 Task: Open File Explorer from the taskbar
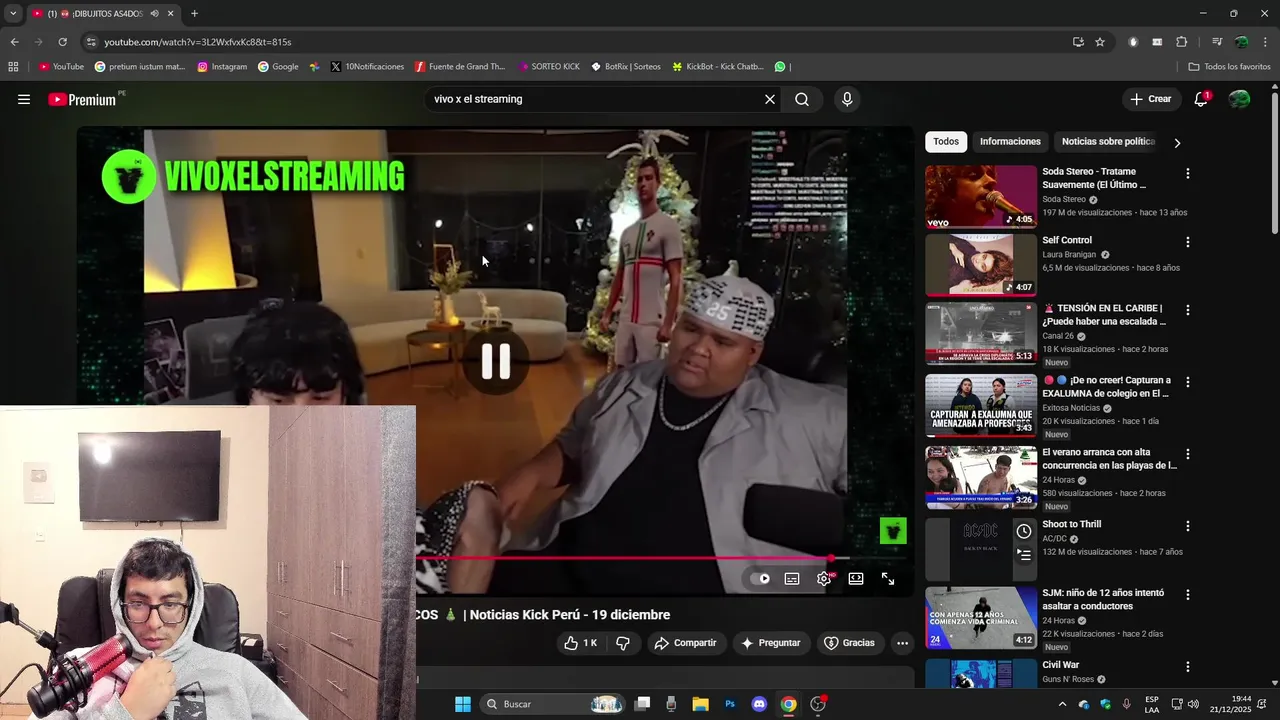[x=701, y=704]
